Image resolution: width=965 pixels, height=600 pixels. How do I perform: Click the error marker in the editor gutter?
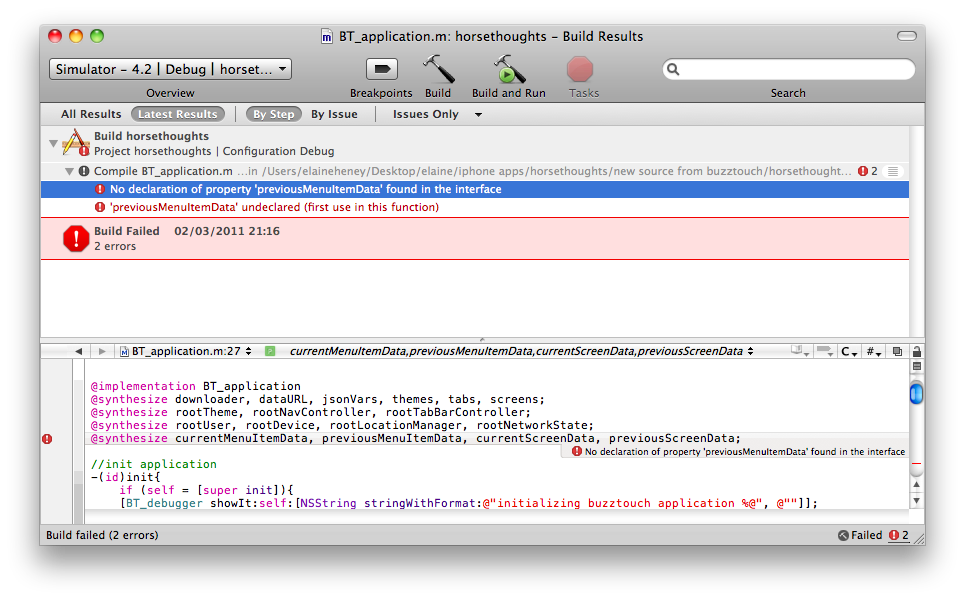coord(47,438)
